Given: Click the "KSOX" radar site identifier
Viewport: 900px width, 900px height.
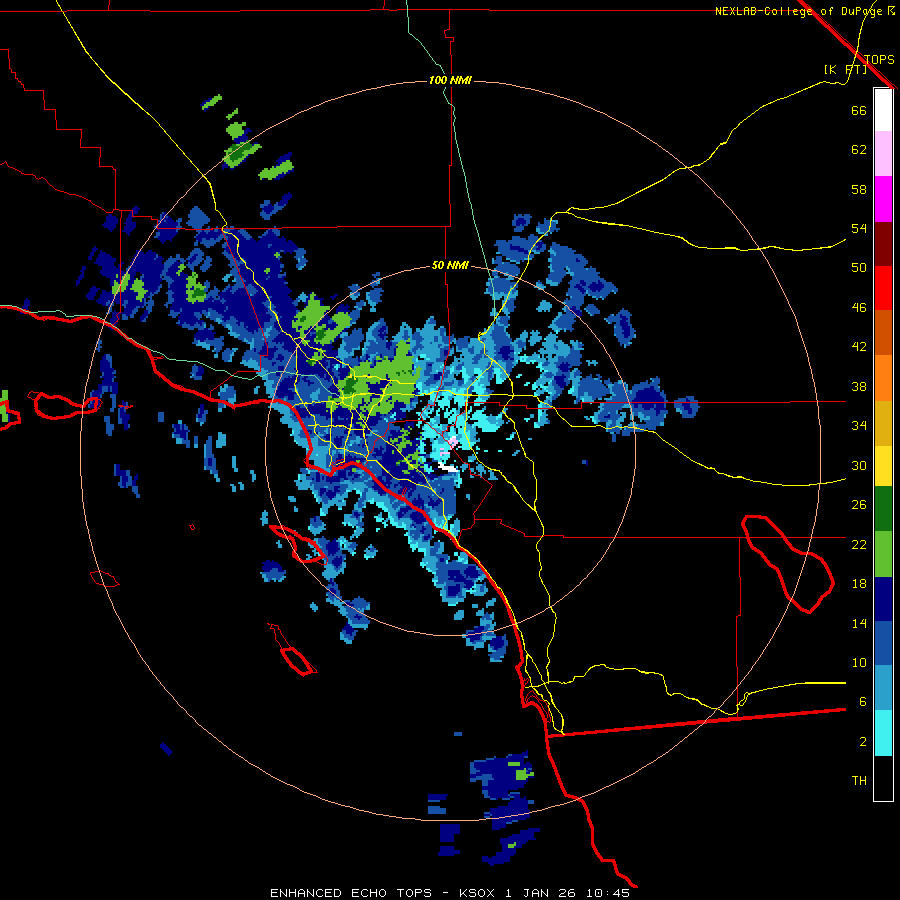Looking at the screenshot, I should [x=477, y=893].
